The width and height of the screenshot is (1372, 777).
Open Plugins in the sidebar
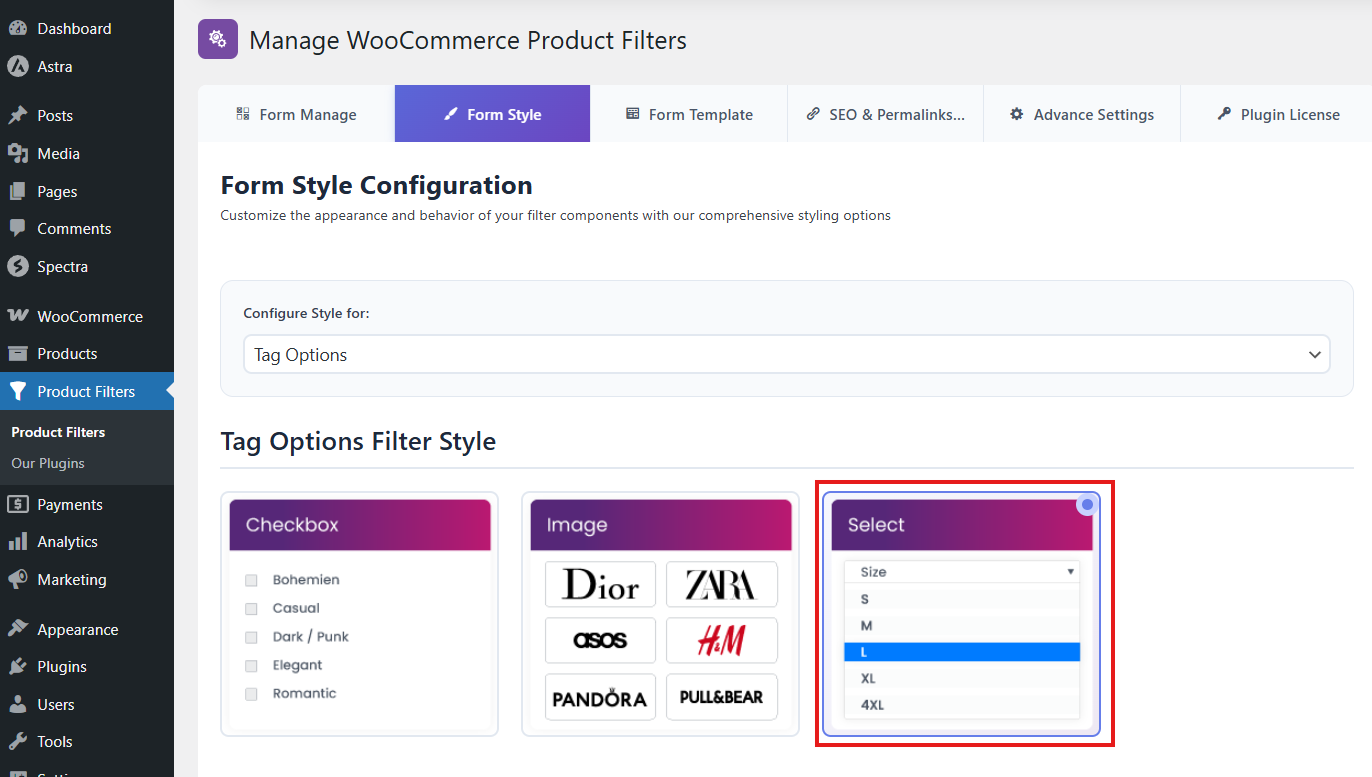coord(87,667)
